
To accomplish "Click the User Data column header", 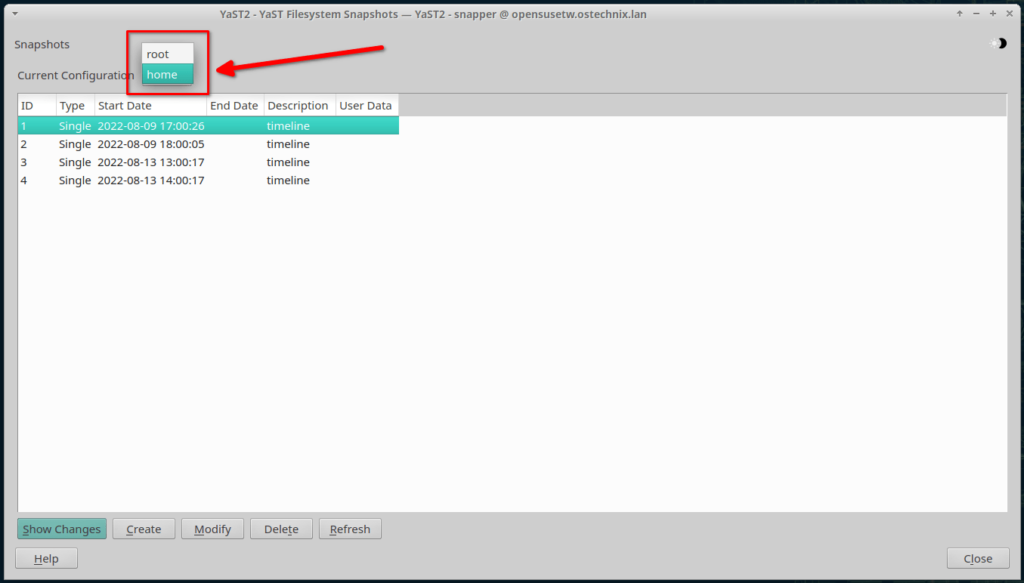I will (366, 106).
